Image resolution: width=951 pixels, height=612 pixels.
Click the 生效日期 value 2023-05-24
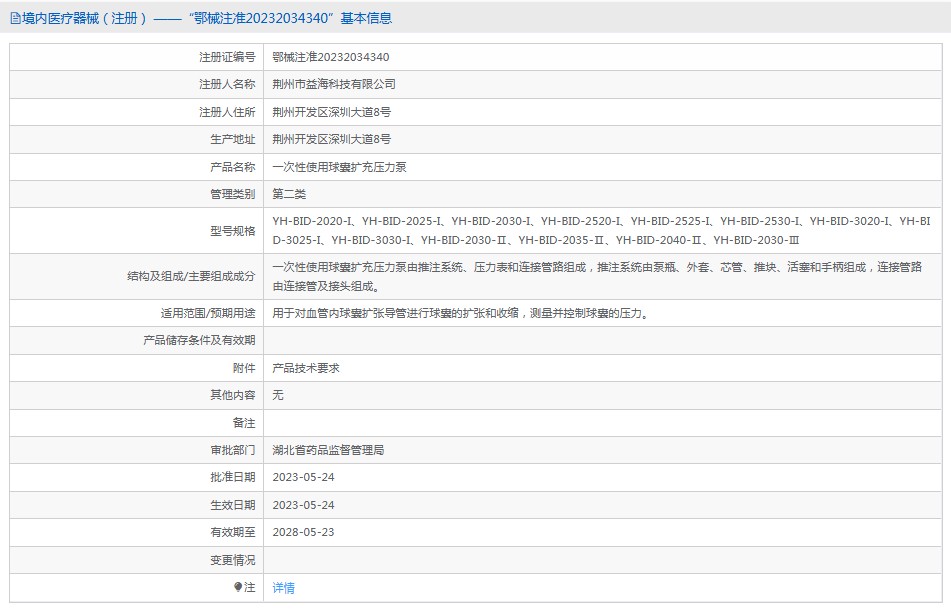303,505
